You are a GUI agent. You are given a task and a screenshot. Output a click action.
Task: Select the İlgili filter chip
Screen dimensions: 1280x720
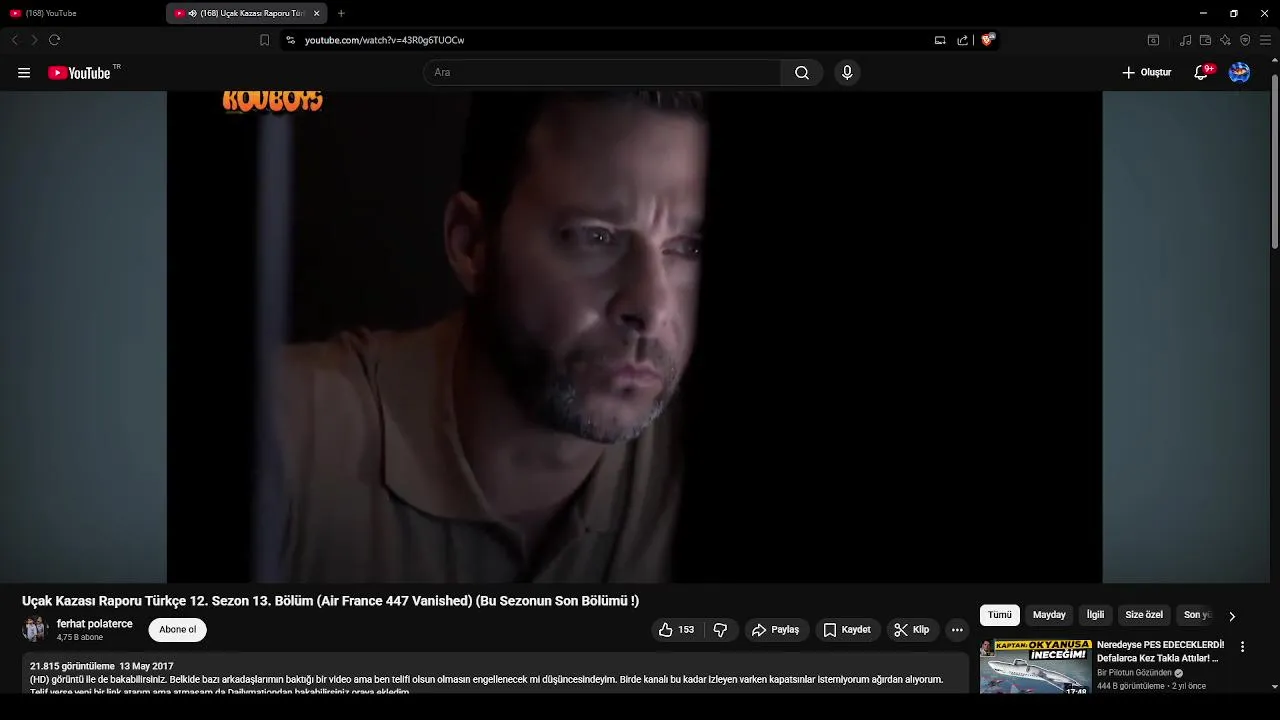(x=1095, y=615)
